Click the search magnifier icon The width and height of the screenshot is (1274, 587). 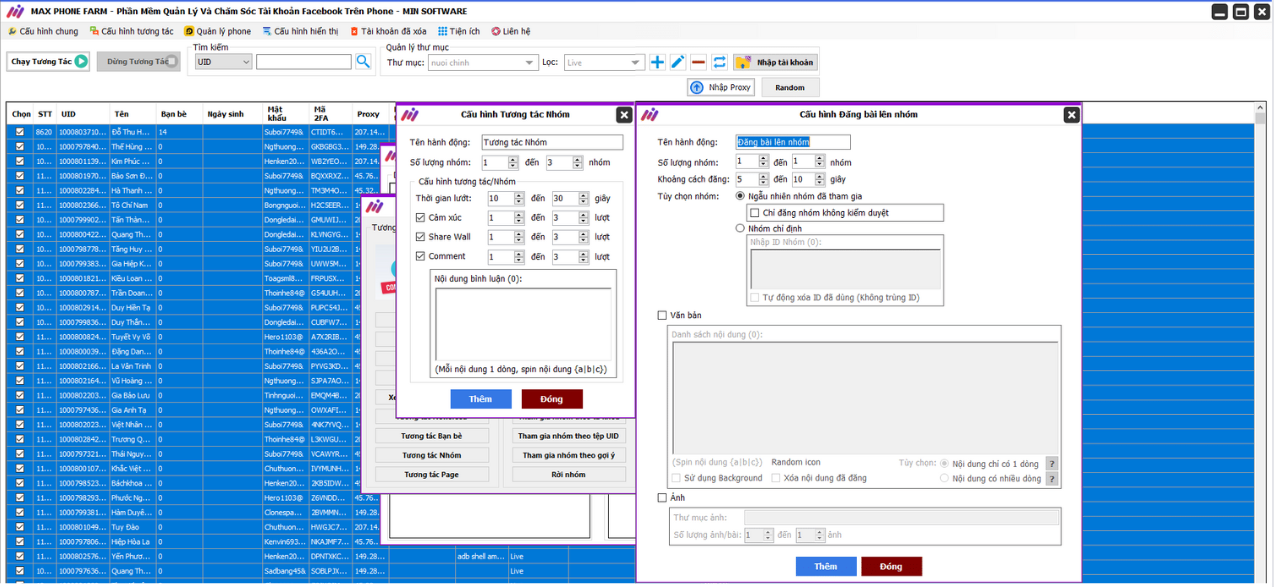coord(363,62)
